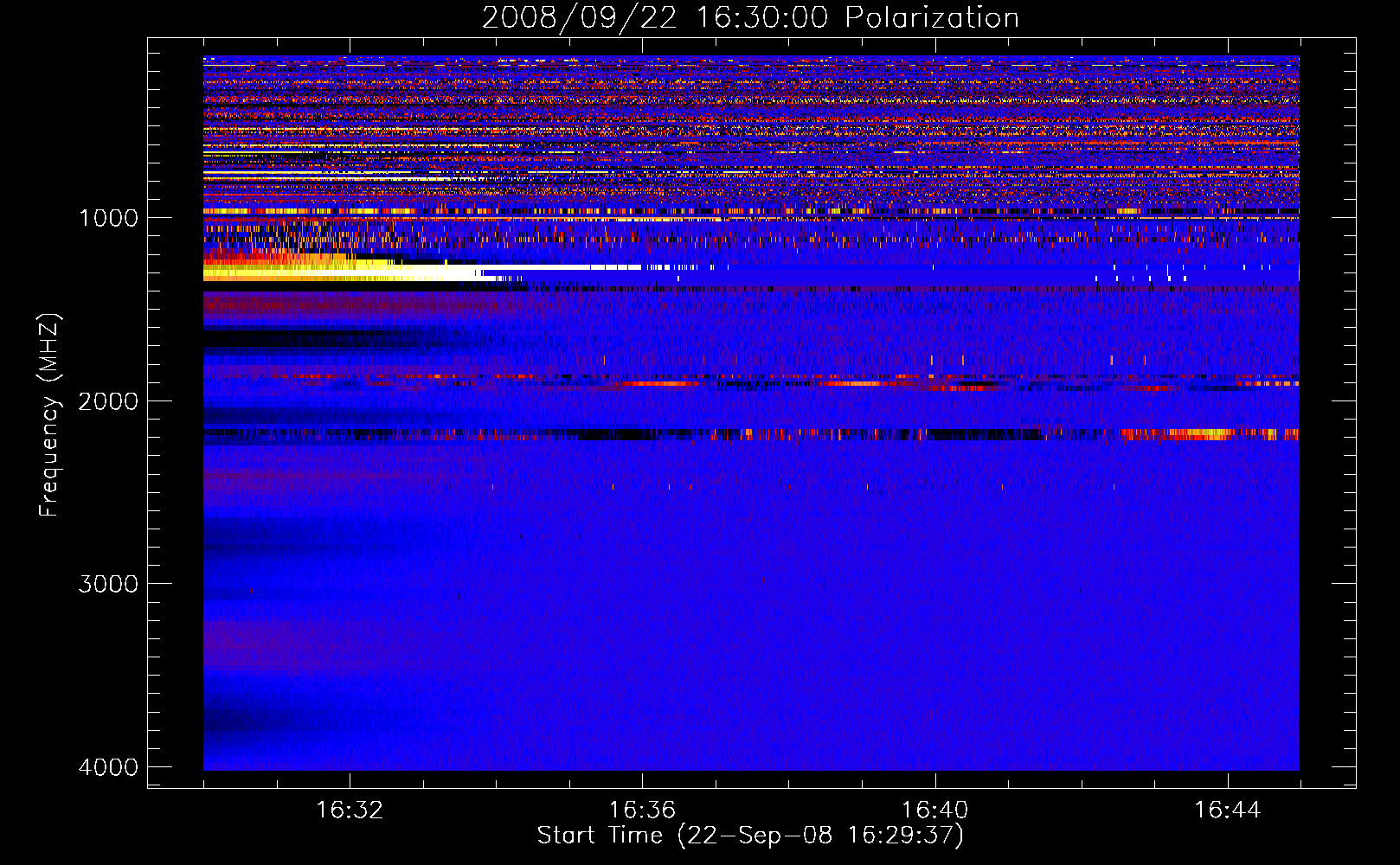This screenshot has height=865, width=1400.
Task: Select the plot title '2008/09/22 16:30:00 Polarization'
Action: (x=750, y=17)
